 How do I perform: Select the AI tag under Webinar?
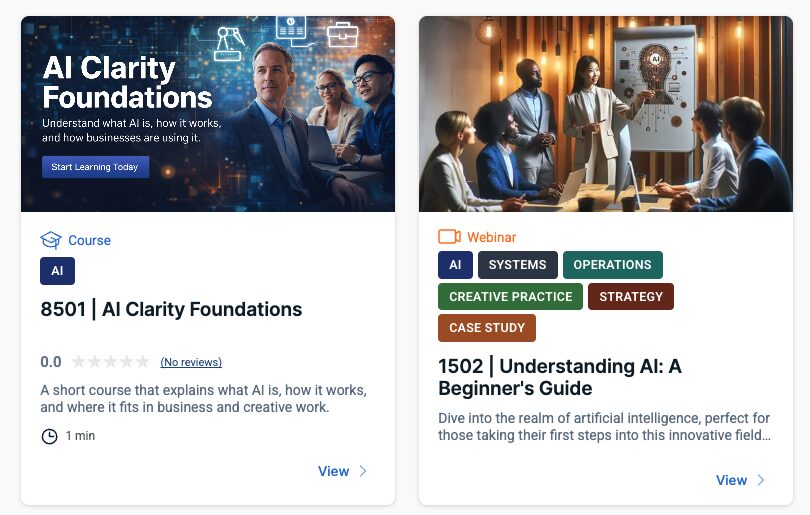[455, 265]
